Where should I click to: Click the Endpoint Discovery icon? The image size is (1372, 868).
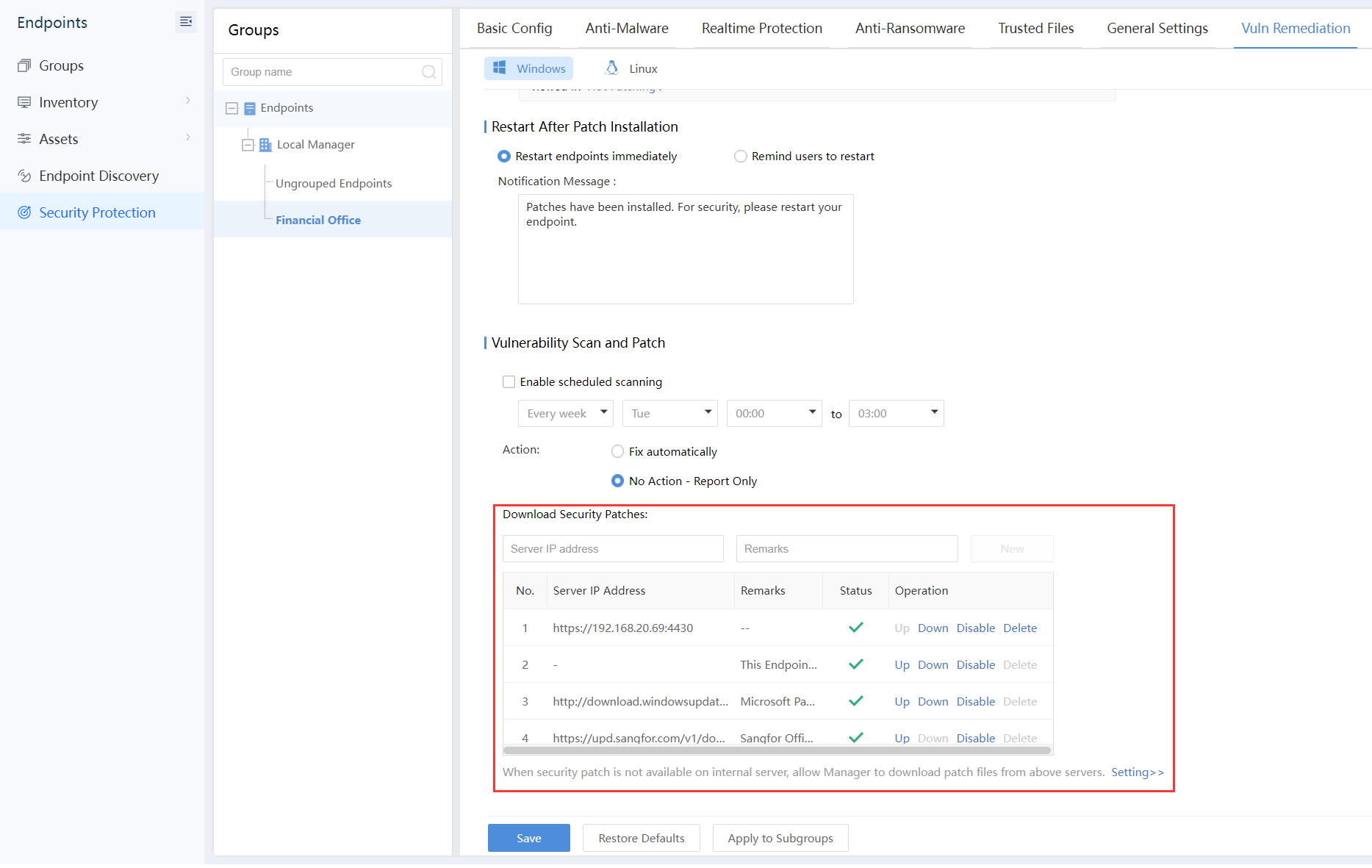pyautogui.click(x=24, y=176)
